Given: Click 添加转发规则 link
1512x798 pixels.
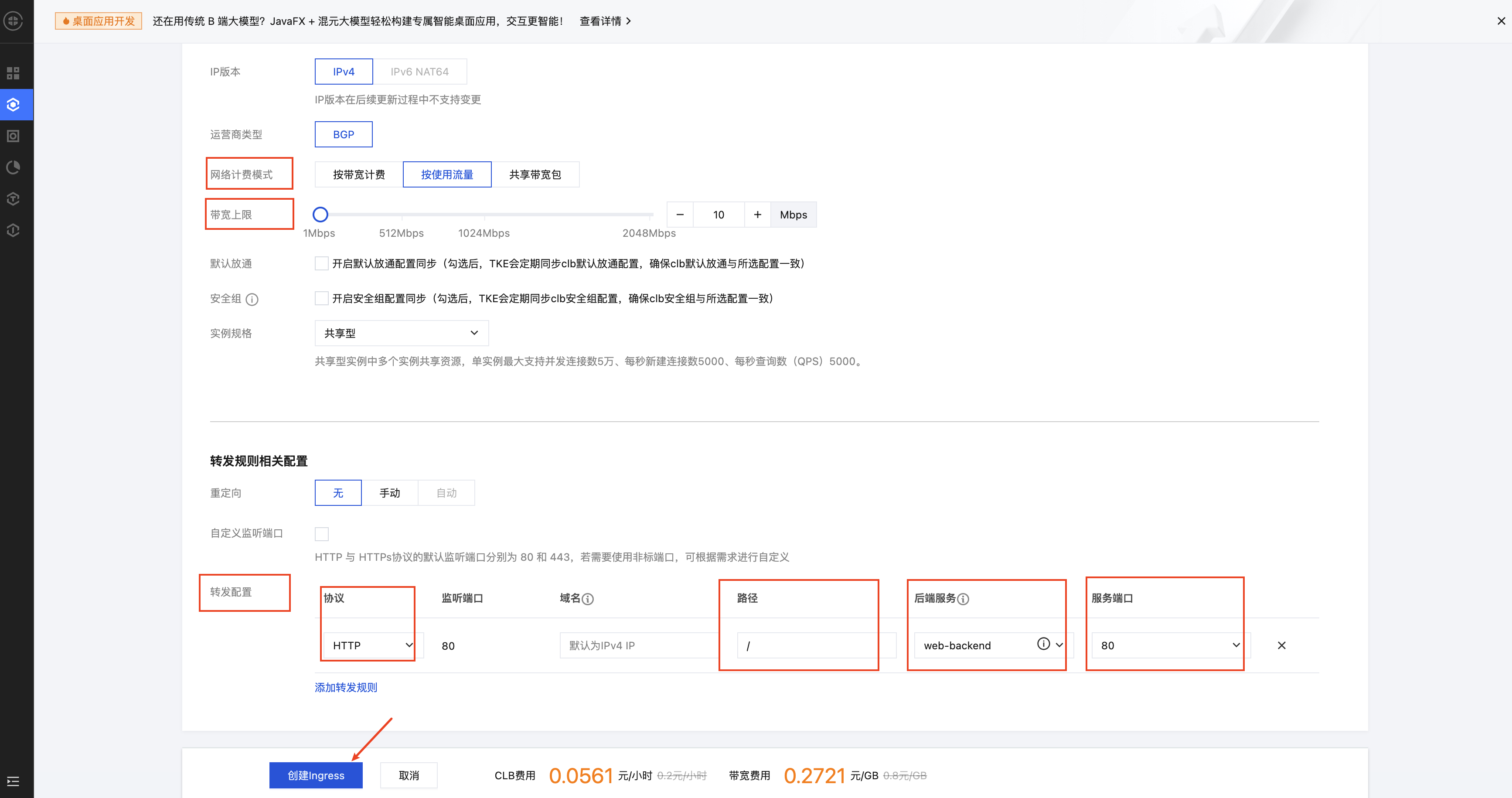Looking at the screenshot, I should click(346, 687).
